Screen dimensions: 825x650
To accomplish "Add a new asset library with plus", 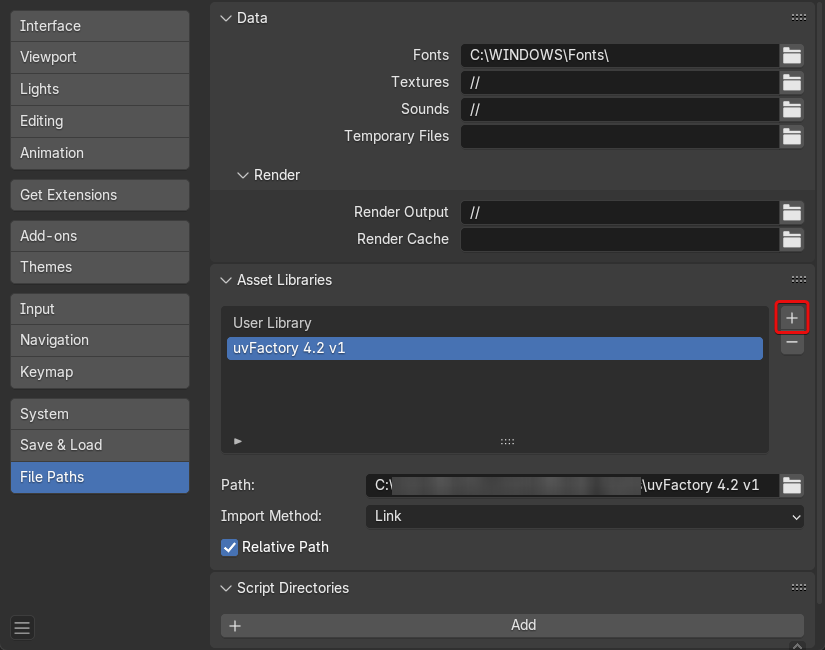I will coord(792,318).
